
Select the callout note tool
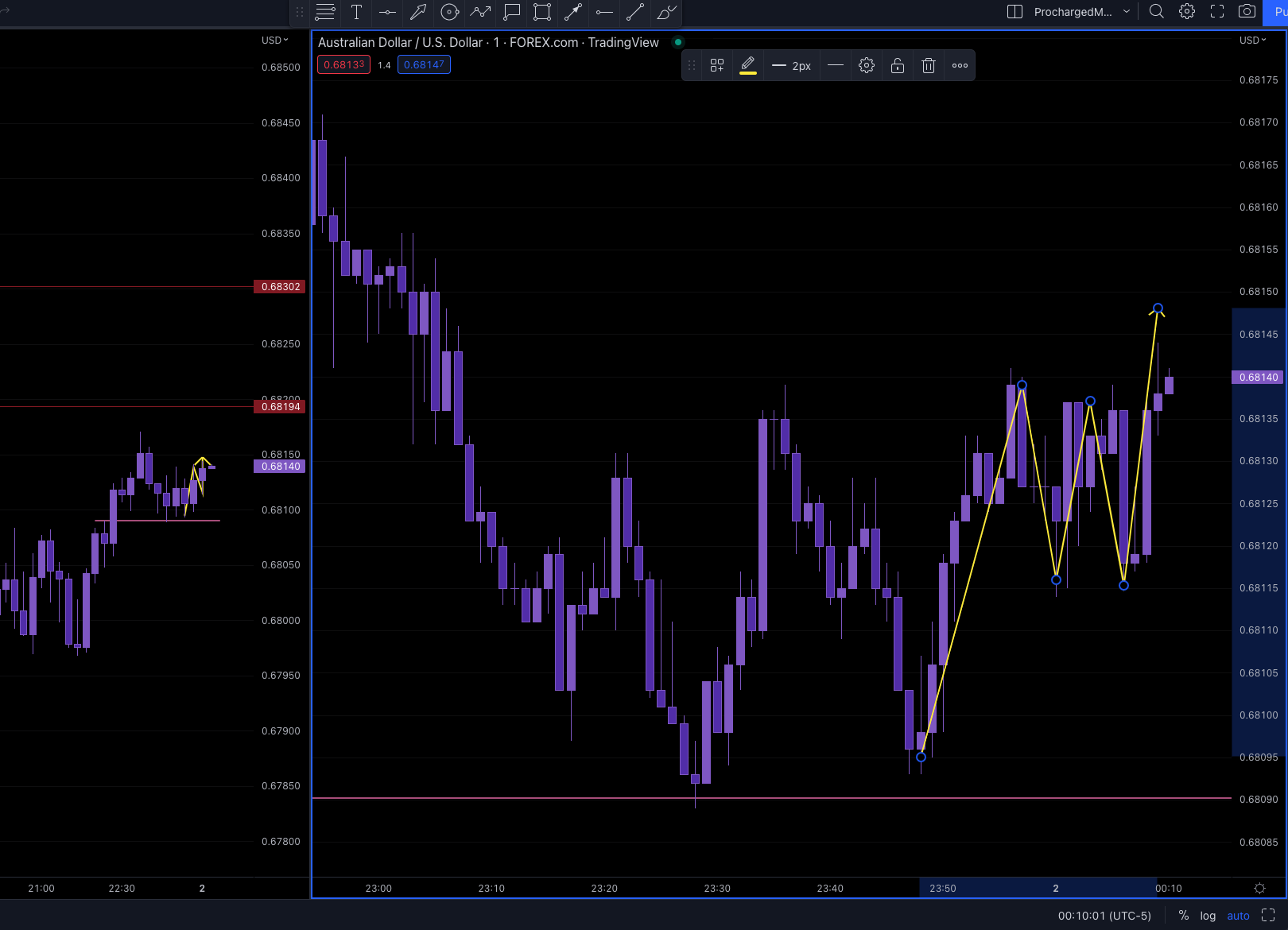coord(511,12)
